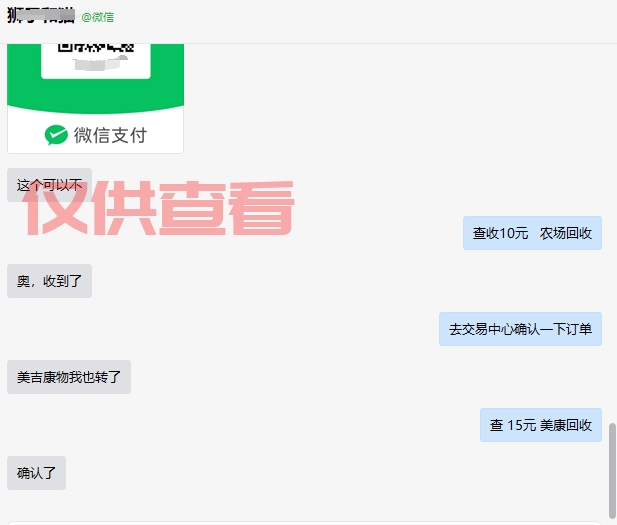This screenshot has height=525, width=617.
Task: Select the message 查 15元 美康回收
Action: 541,425
